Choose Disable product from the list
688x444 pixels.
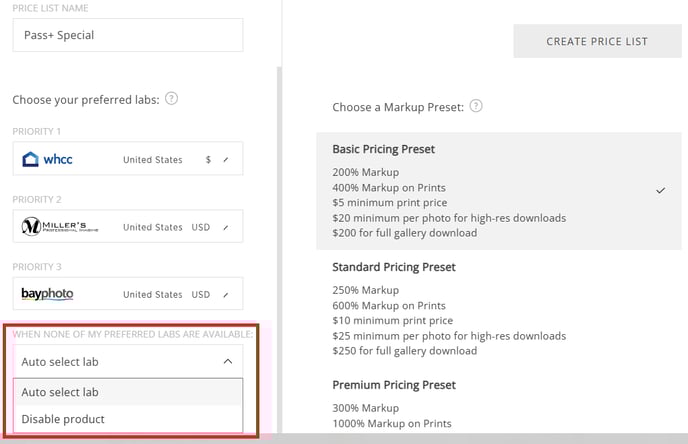coord(128,419)
